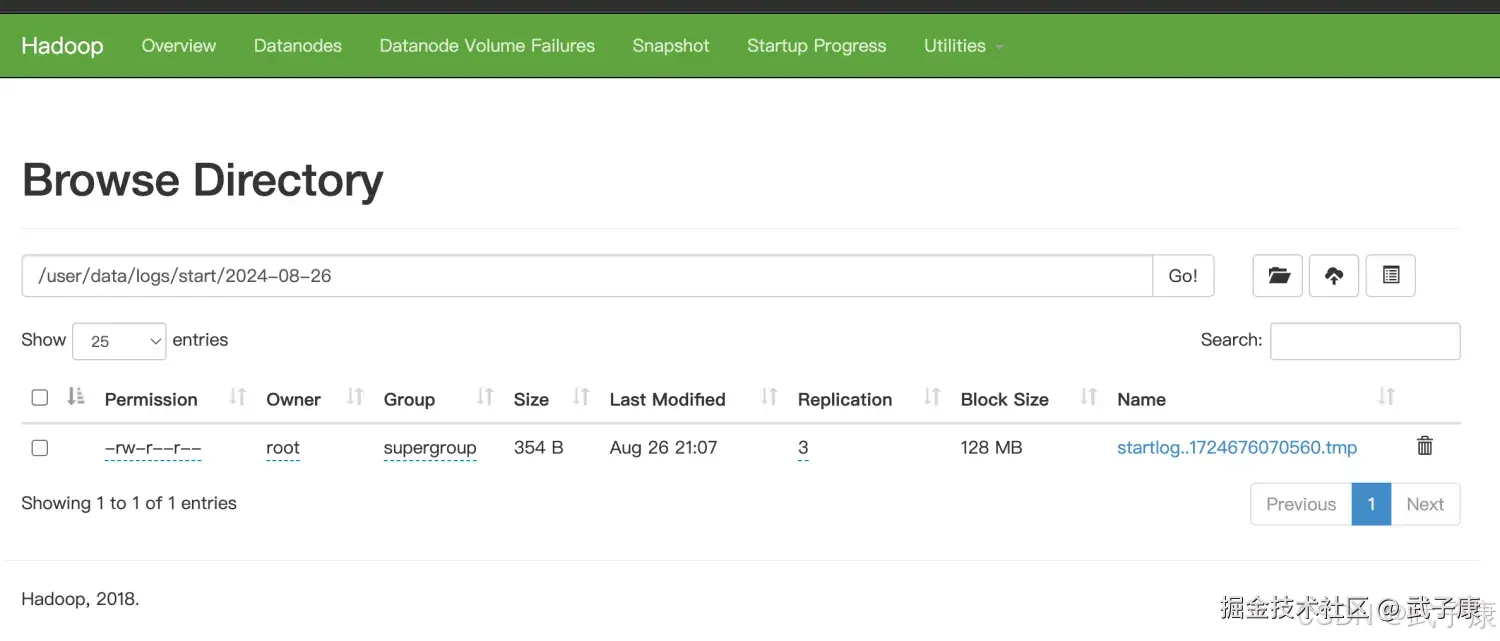This screenshot has width=1500, height=641.
Task: Sort by Block Size arrows icon
Action: tap(1089, 398)
